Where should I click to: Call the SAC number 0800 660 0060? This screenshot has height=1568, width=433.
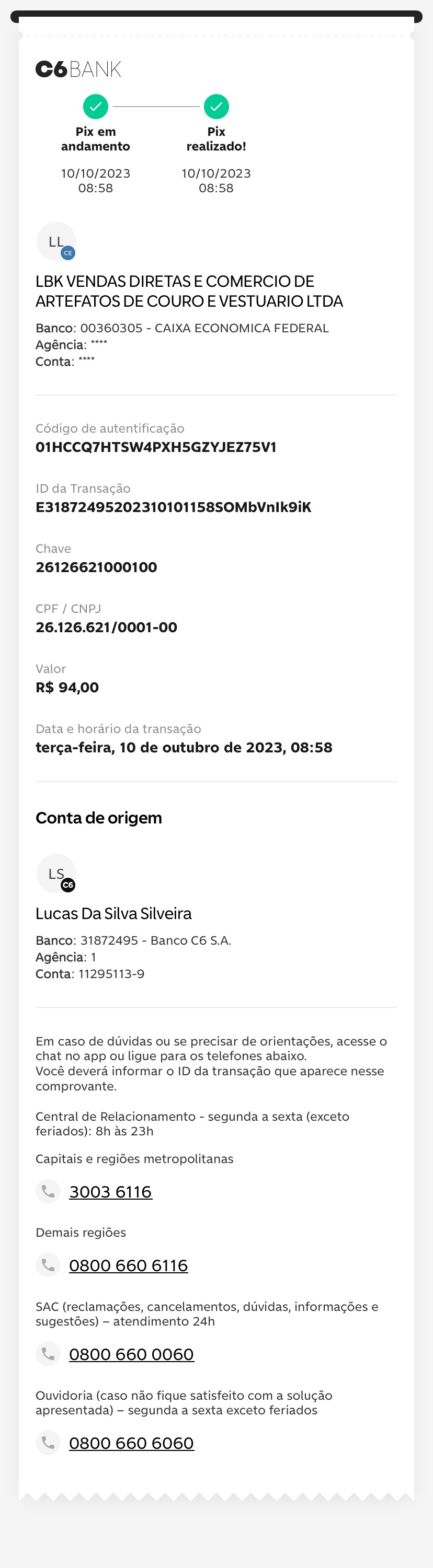pyautogui.click(x=132, y=1354)
